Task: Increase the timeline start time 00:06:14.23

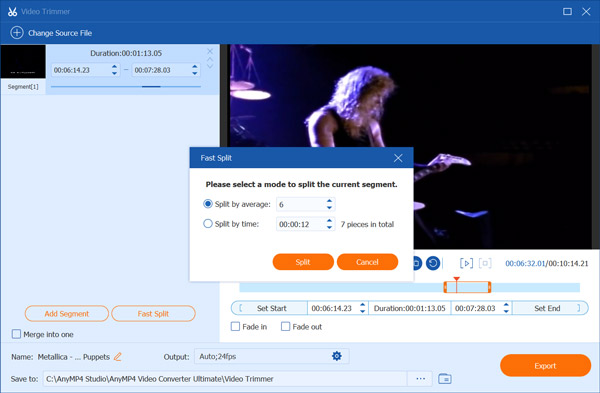Action: click(x=362, y=305)
